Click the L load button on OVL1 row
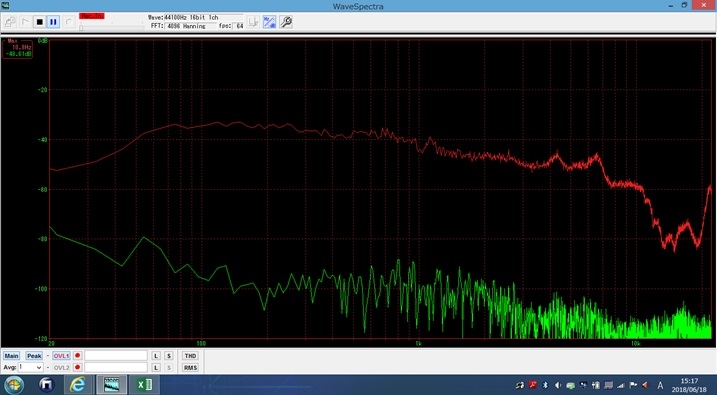Image resolution: width=717 pixels, height=395 pixels. (x=156, y=356)
